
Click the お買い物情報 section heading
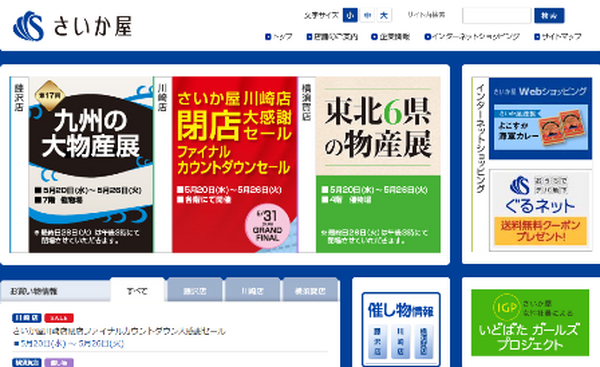click(x=34, y=292)
